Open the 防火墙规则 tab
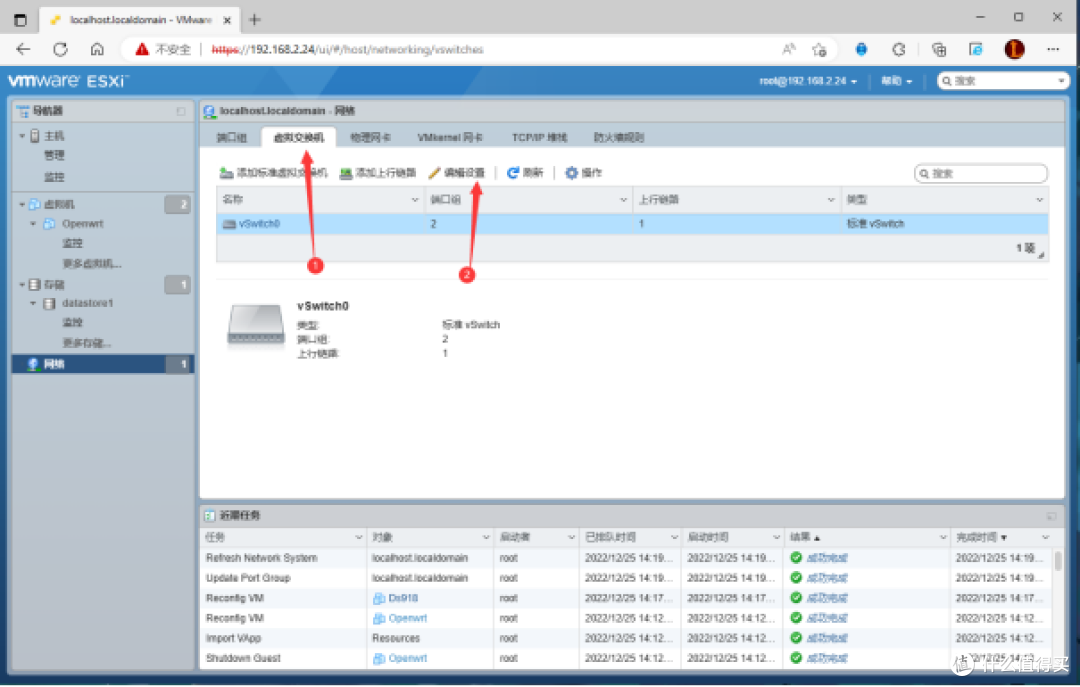 click(618, 137)
